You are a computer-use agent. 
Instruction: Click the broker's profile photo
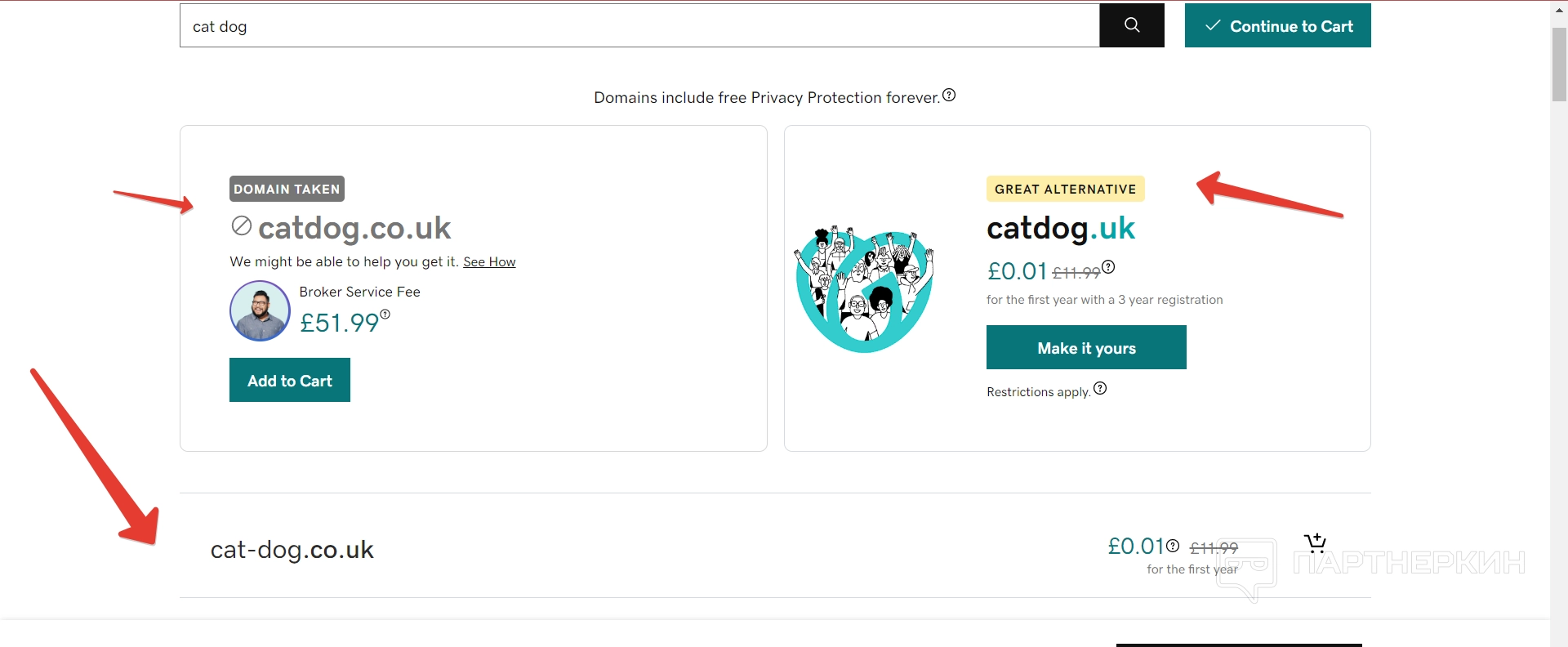(x=260, y=311)
